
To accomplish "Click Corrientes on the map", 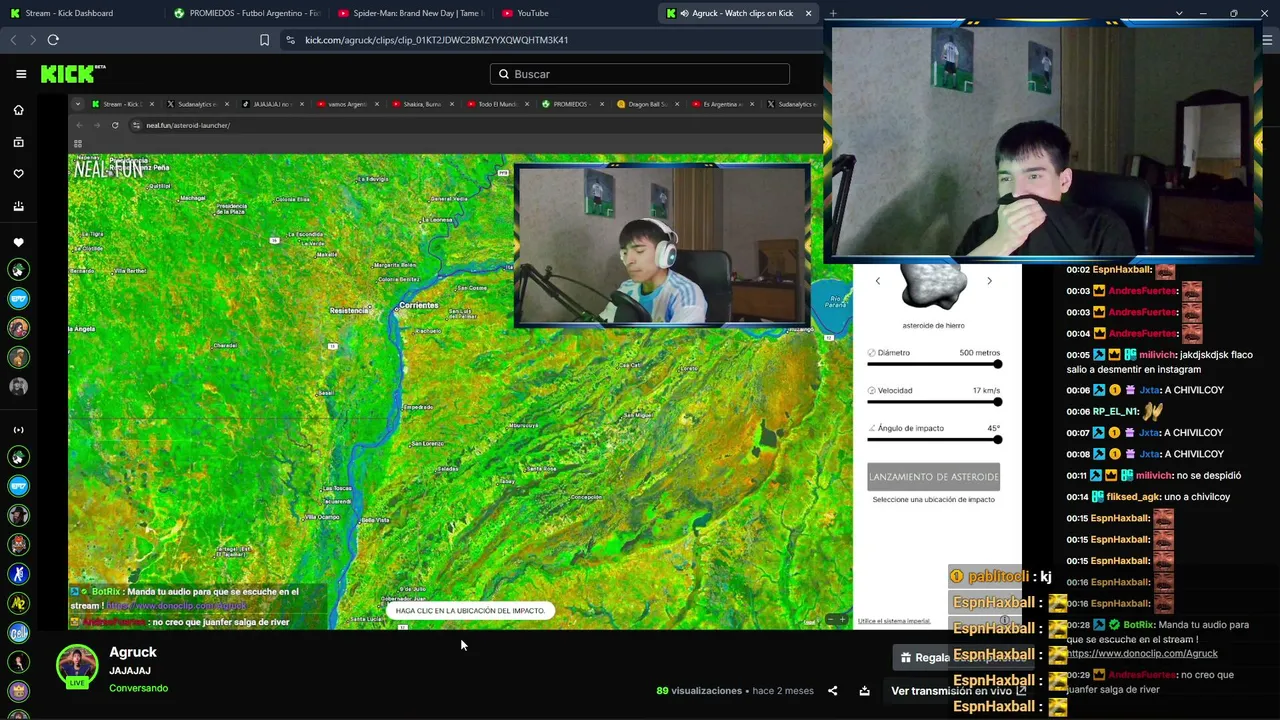I will [419, 305].
